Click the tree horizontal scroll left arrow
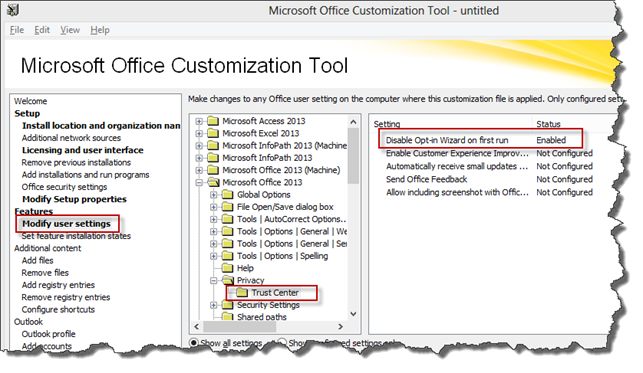Viewport: 643px width, 373px height. [x=197, y=327]
